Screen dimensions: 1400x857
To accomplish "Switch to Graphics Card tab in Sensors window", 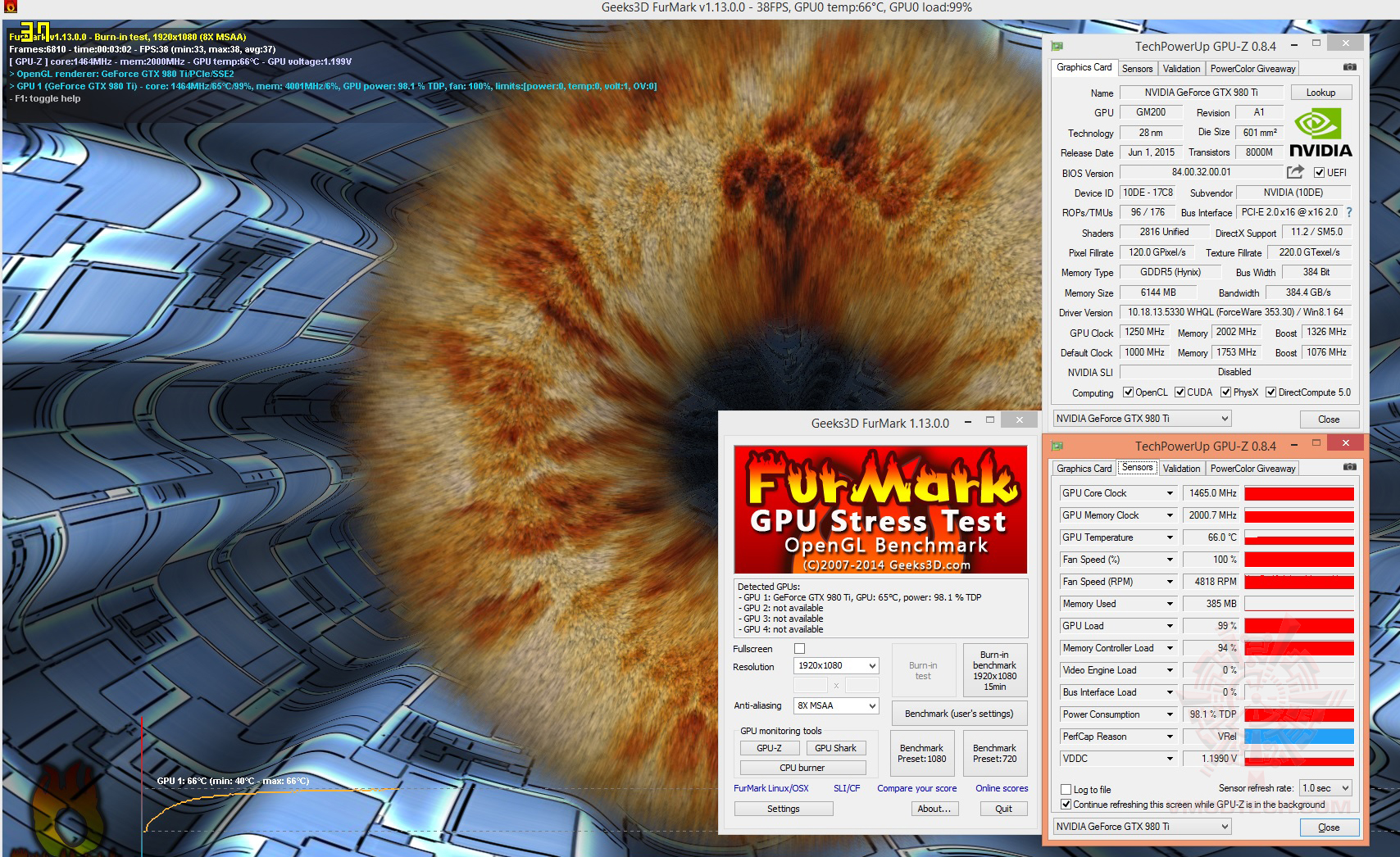I will tap(1084, 469).
